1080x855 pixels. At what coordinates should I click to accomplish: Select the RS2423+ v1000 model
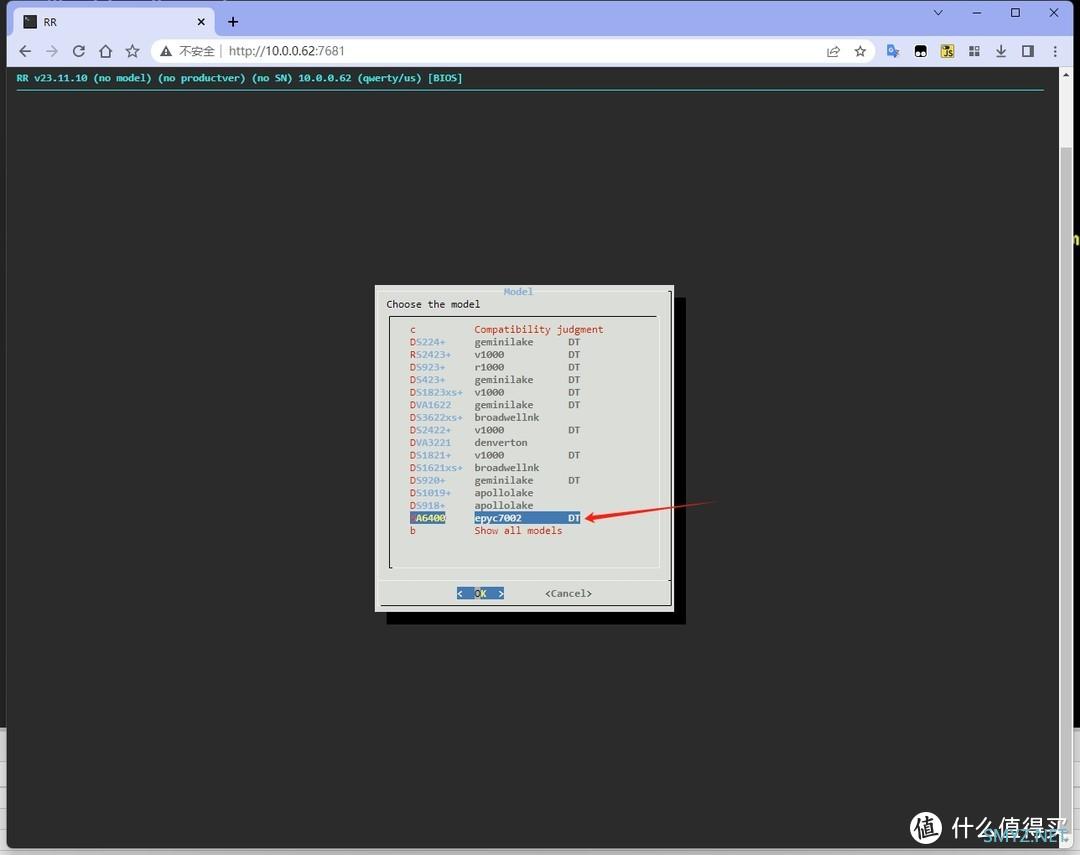(495, 354)
